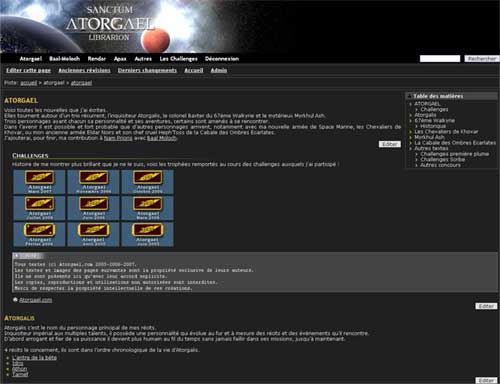Open the Juillet 2006 challenge trophy

[39, 208]
